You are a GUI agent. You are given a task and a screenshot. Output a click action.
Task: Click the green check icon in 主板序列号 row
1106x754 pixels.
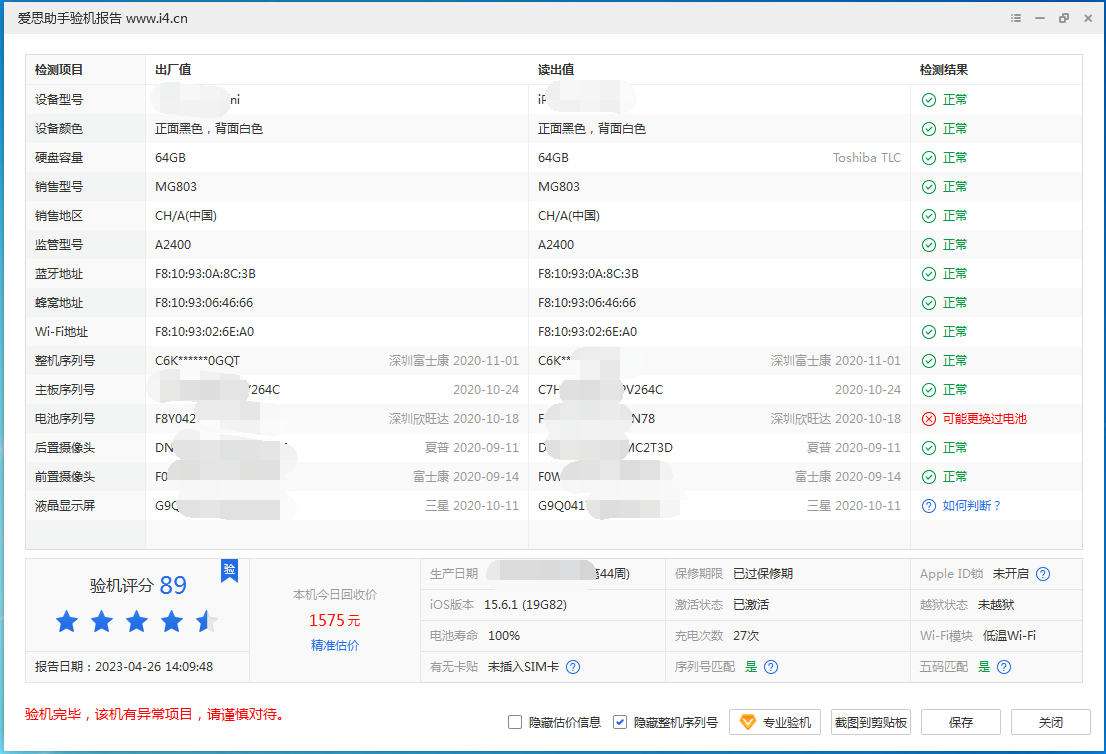pyautogui.click(x=929, y=390)
